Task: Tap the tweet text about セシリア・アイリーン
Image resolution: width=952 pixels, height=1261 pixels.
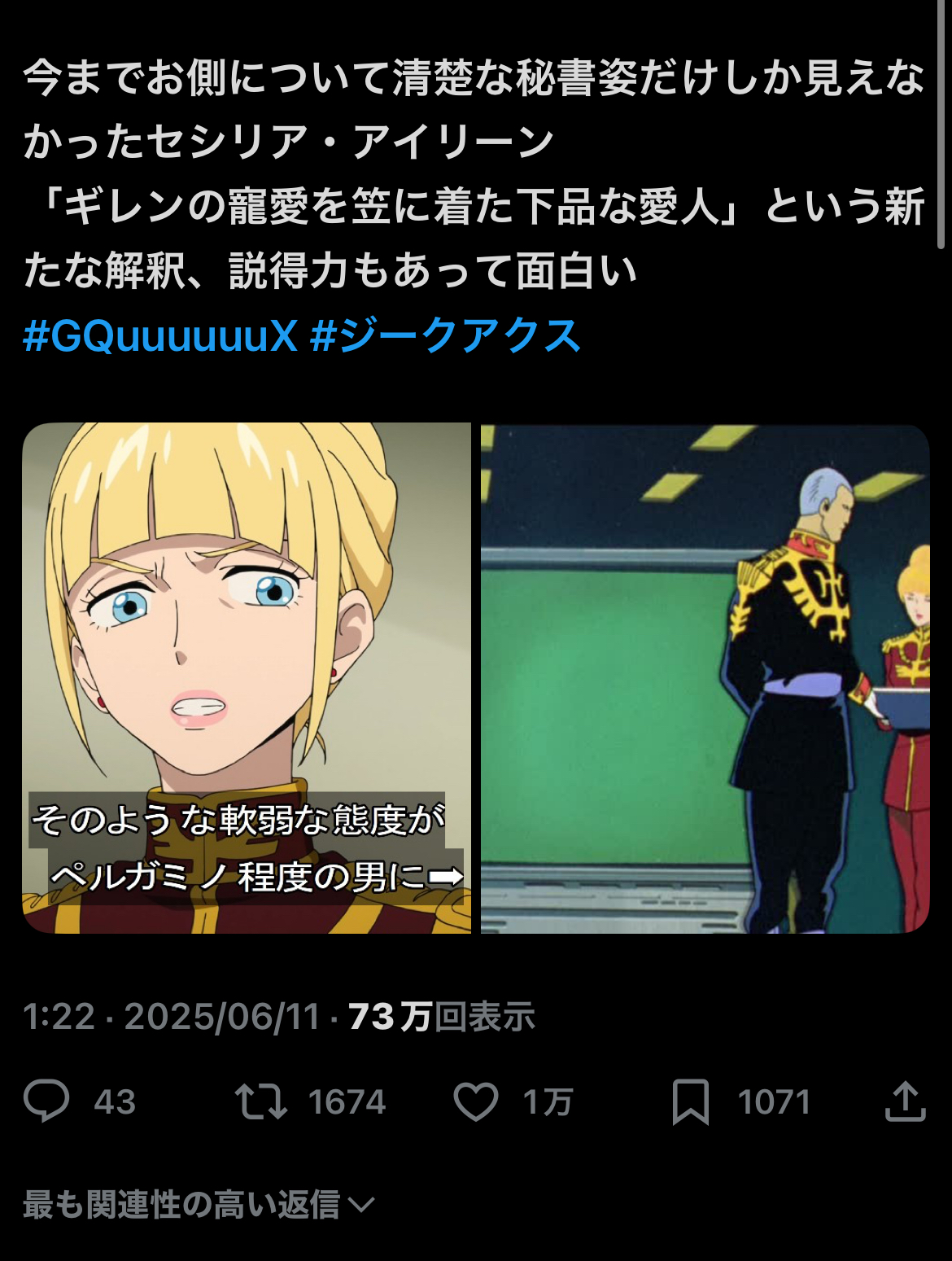Action: (x=474, y=174)
